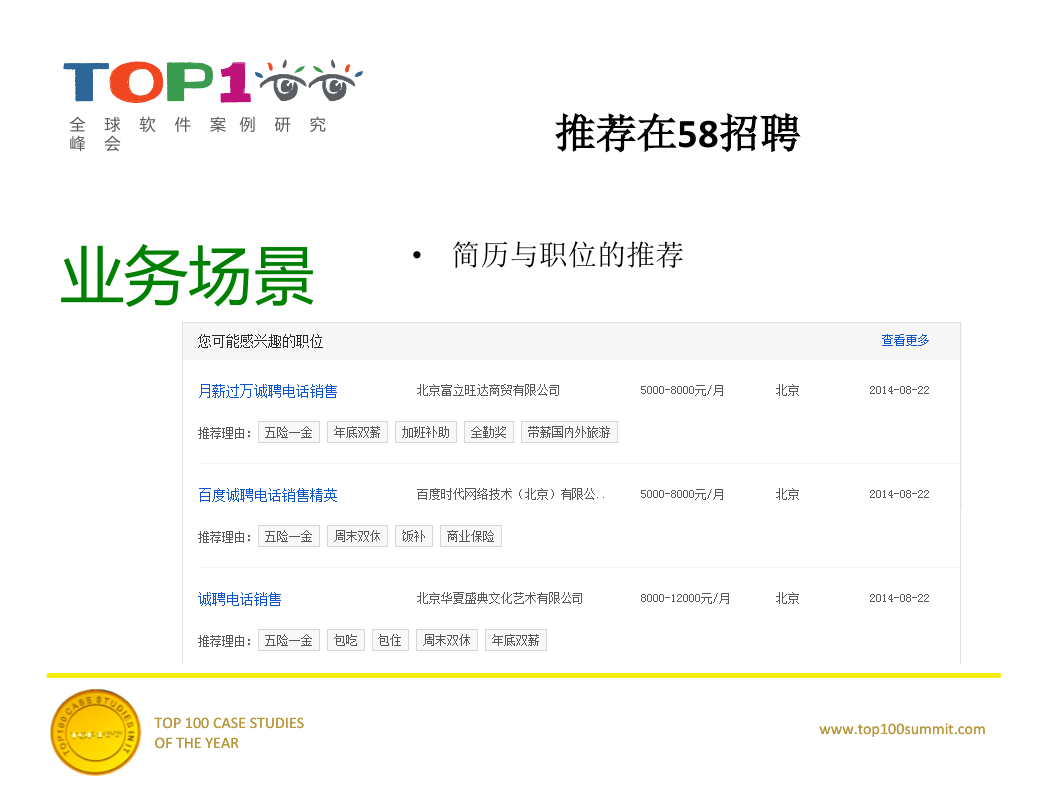This screenshot has height=788, width=1050.
Task: Select company 百度时代网络技术（北京）有限公..
Action: 510,495
